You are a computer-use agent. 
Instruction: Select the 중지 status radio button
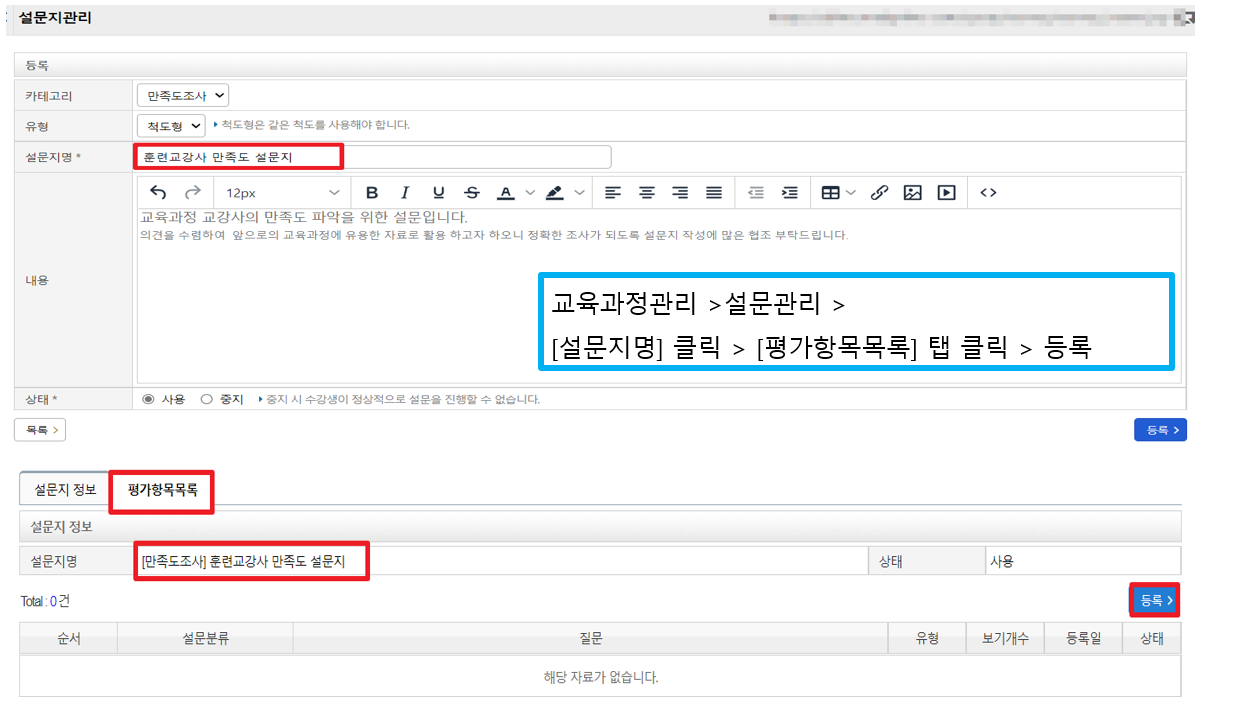[207, 399]
